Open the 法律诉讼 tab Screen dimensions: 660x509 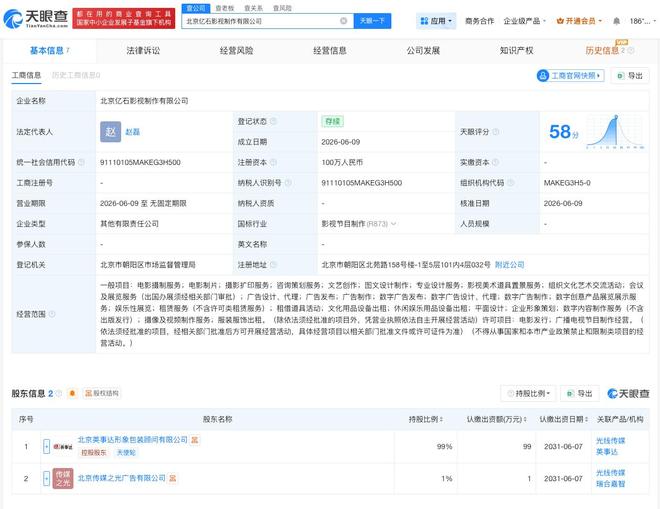pyautogui.click(x=143, y=51)
